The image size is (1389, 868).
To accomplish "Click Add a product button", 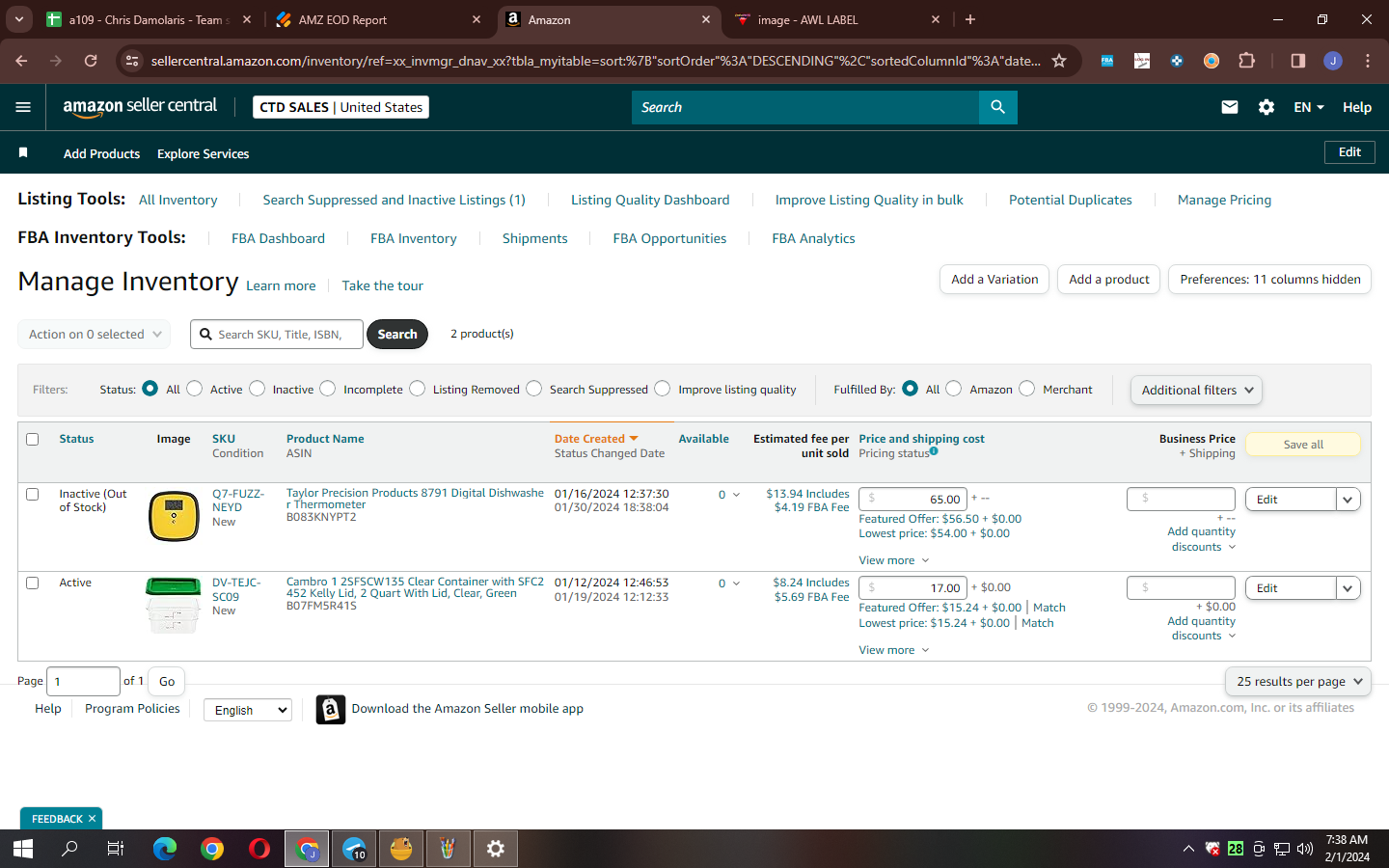I will coord(1109,280).
